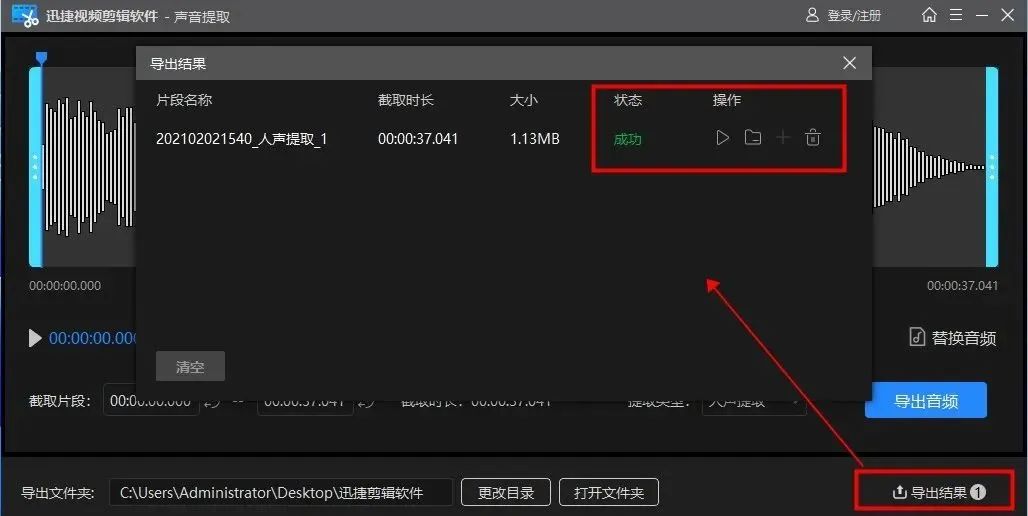Click the playhead marker on the waveform
This screenshot has width=1028, height=516.
[41, 58]
